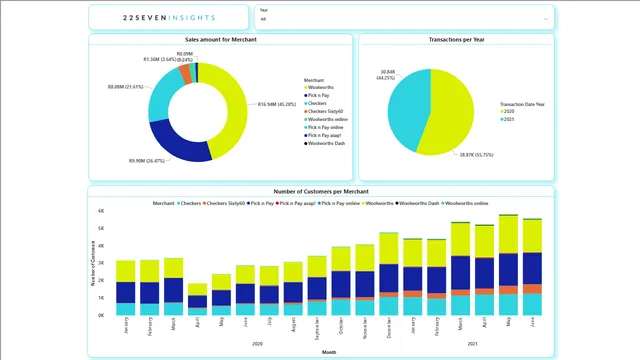Screen dimensions: 640x360
Task: Click the Woolworths segment of October 2020 bar
Action: 341,259
